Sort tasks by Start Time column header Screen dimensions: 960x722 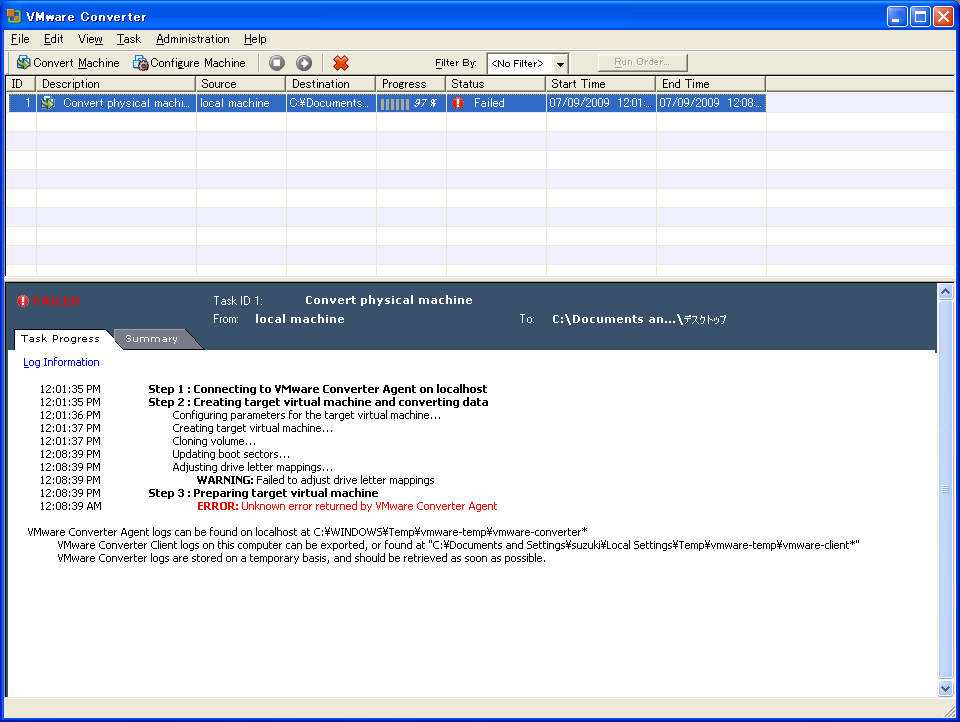(600, 84)
